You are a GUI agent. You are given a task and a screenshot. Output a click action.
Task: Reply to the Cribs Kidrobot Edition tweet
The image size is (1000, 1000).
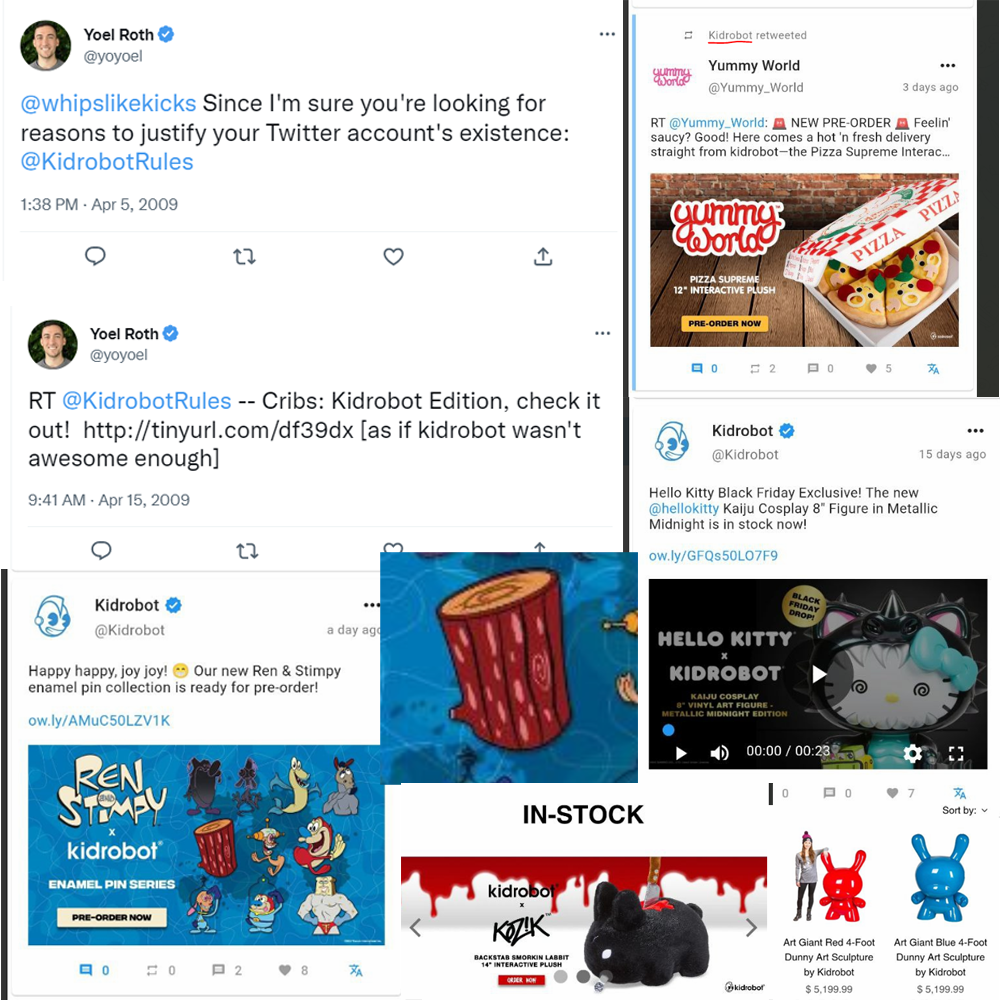point(101,550)
